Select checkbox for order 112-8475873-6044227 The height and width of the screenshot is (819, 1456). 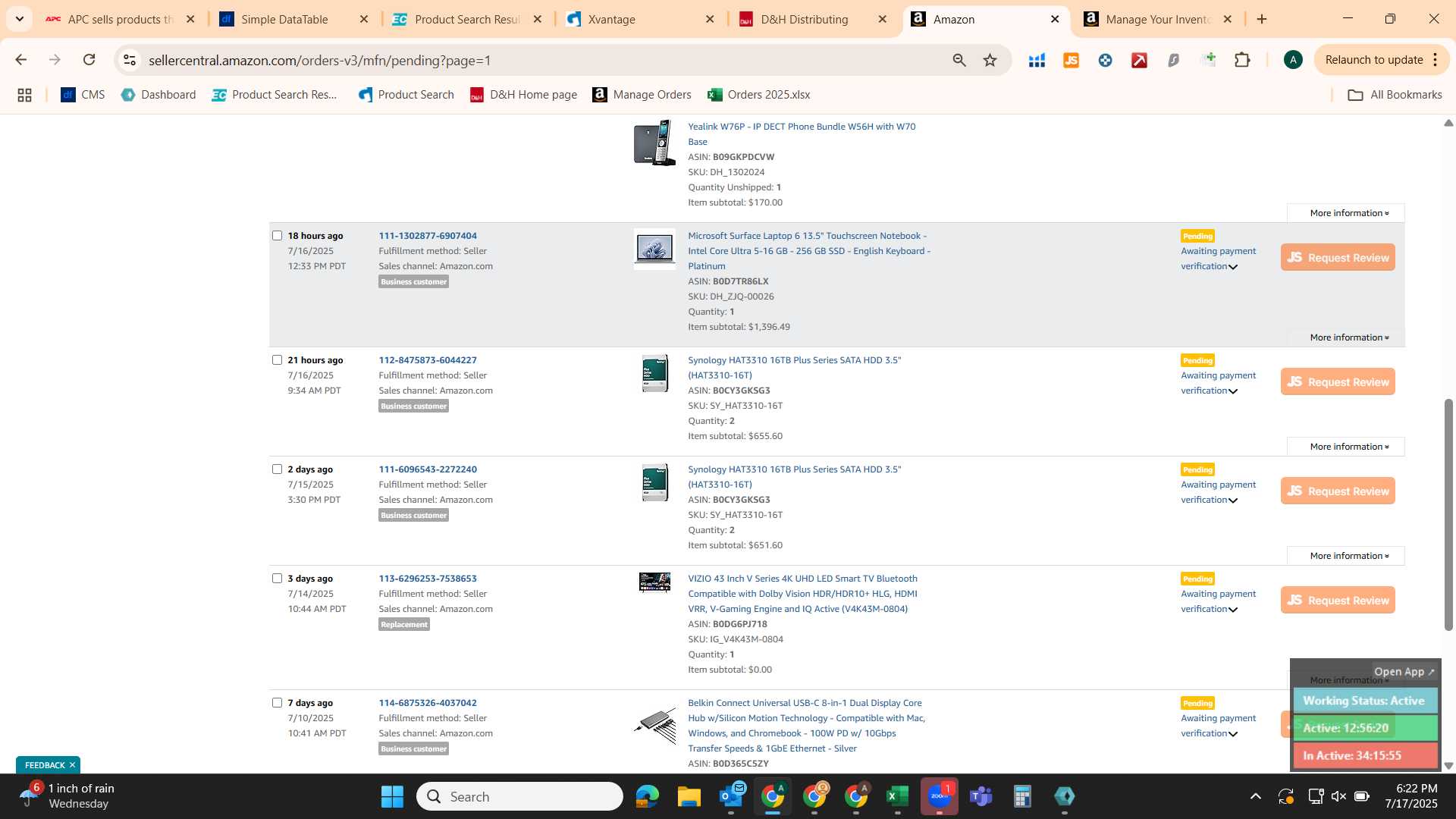pyautogui.click(x=277, y=360)
